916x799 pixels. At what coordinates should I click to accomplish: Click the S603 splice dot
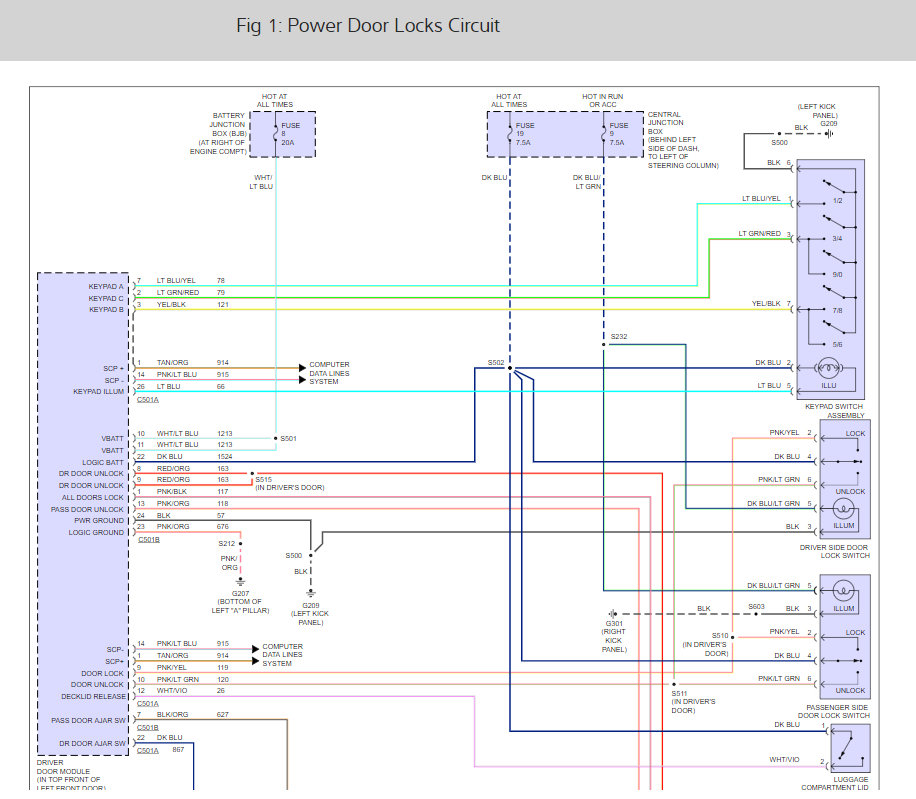coord(756,614)
